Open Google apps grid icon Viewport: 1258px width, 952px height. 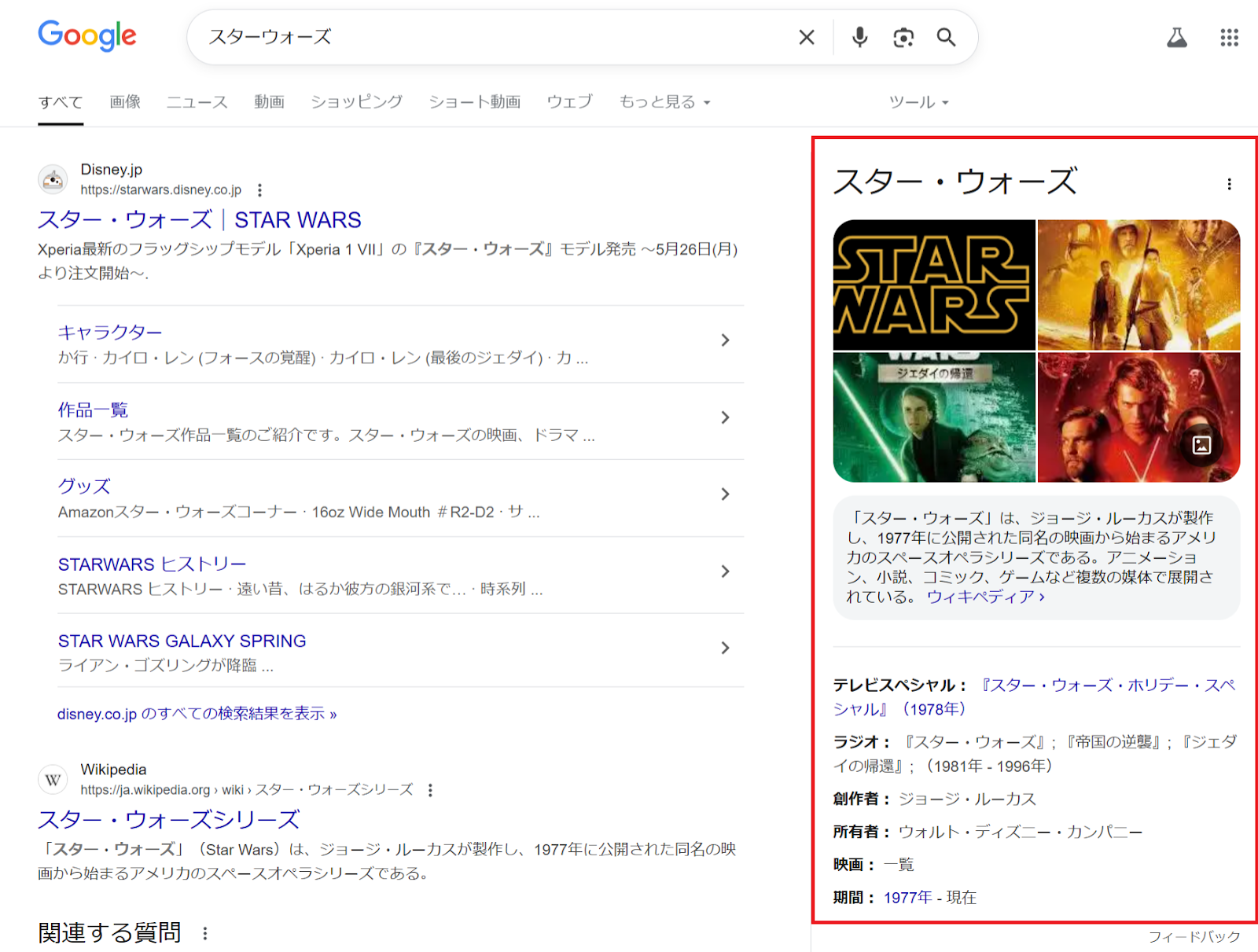[x=1230, y=37]
